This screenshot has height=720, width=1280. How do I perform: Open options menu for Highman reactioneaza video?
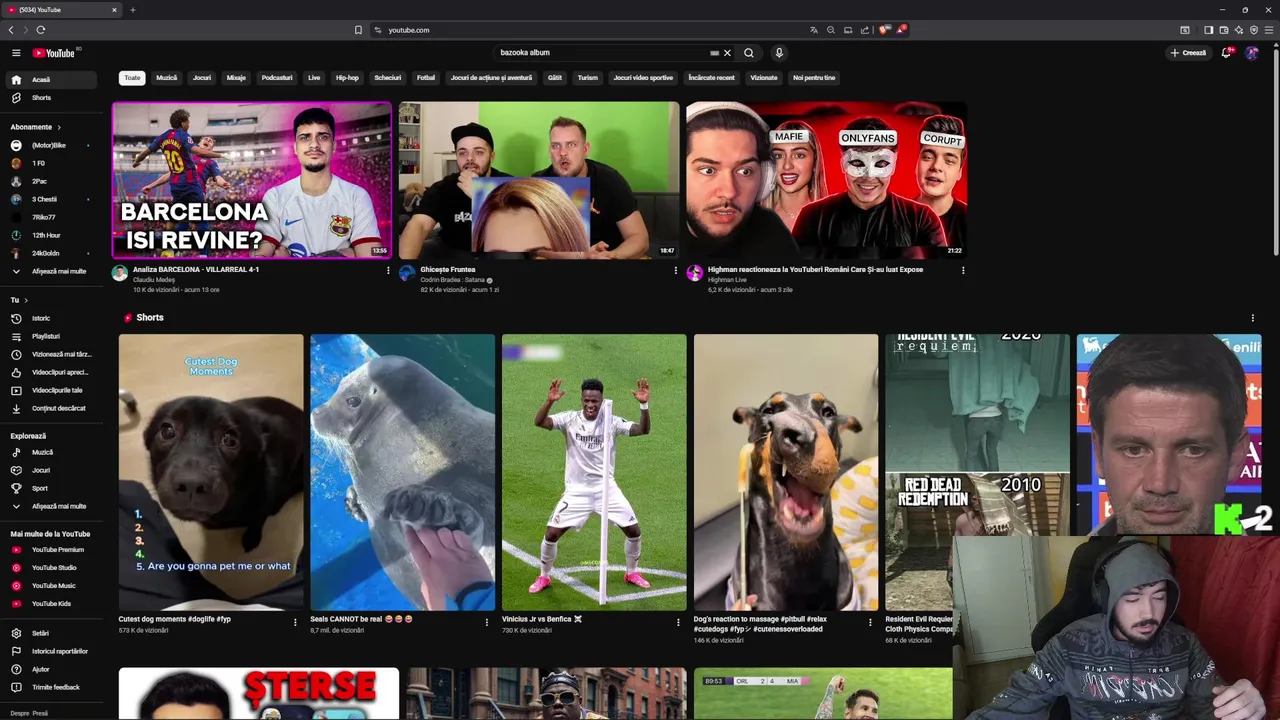(x=963, y=270)
